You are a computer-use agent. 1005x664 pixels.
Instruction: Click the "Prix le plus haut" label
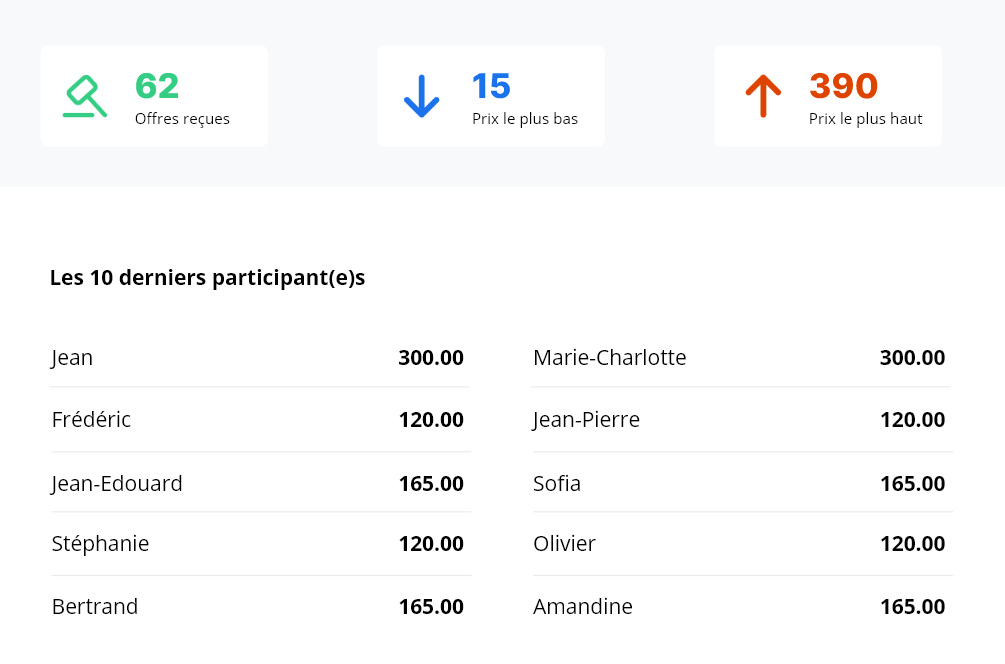tap(865, 119)
